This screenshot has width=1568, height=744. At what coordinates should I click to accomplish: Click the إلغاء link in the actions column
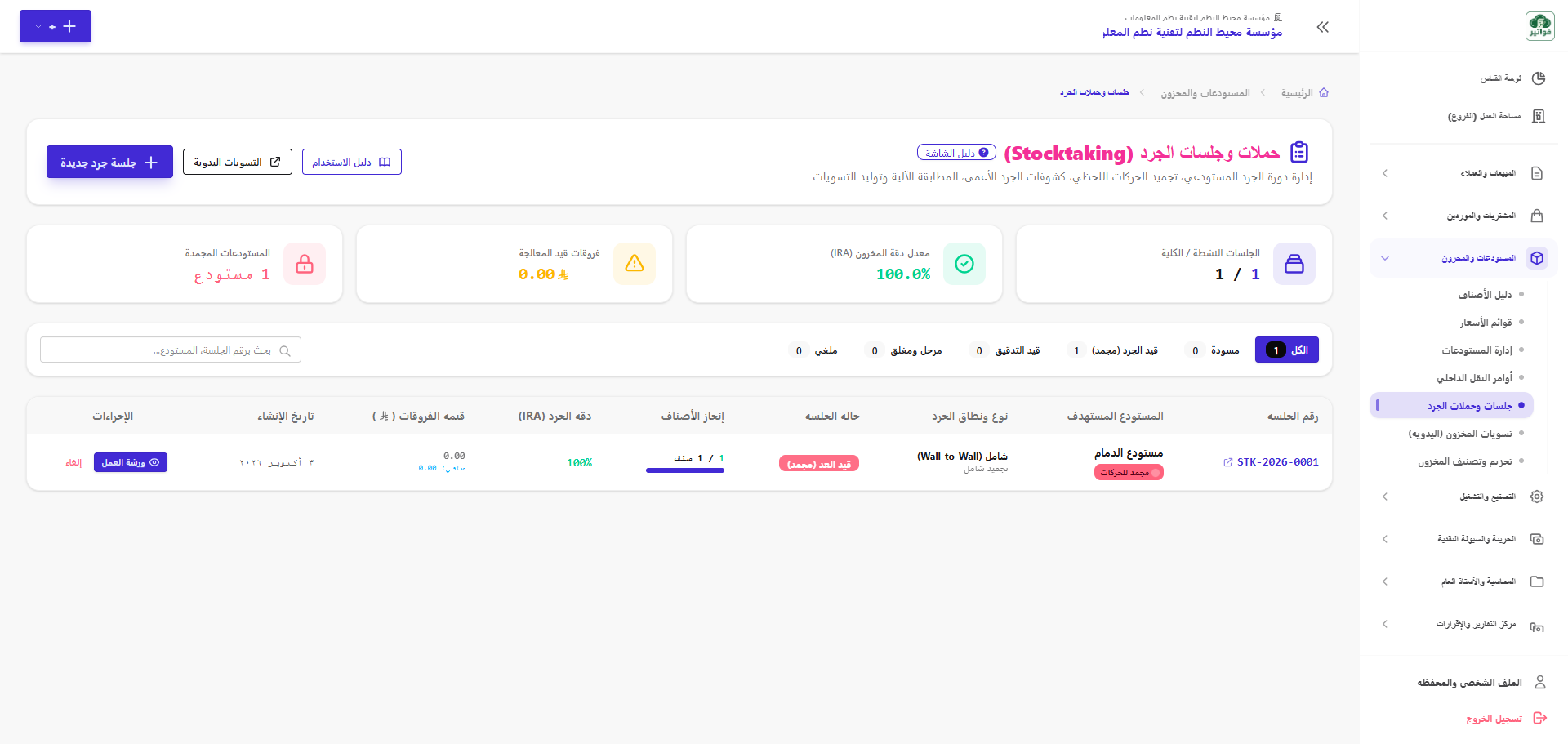pos(73,462)
